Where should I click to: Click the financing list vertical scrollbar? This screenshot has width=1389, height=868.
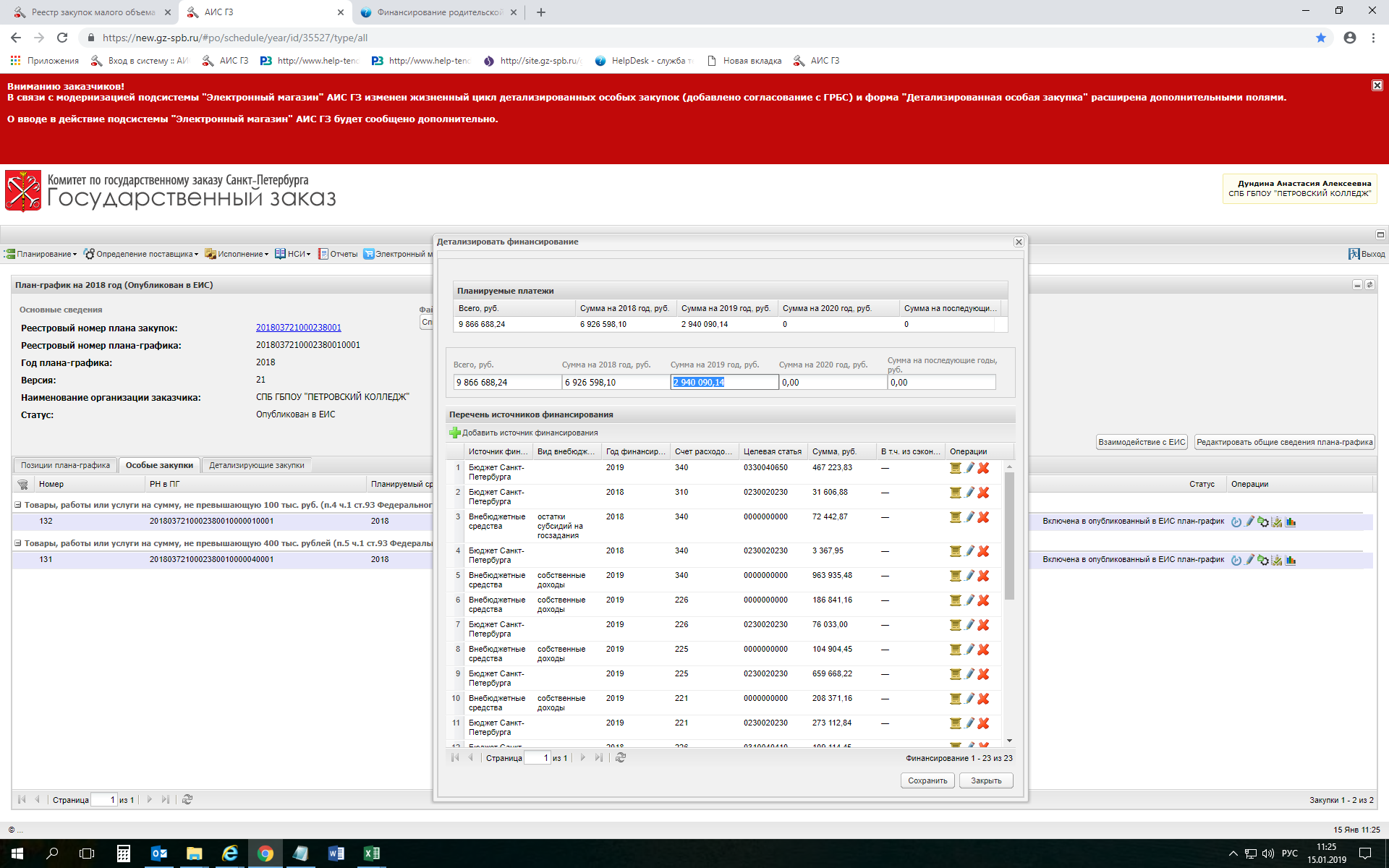tap(1009, 535)
